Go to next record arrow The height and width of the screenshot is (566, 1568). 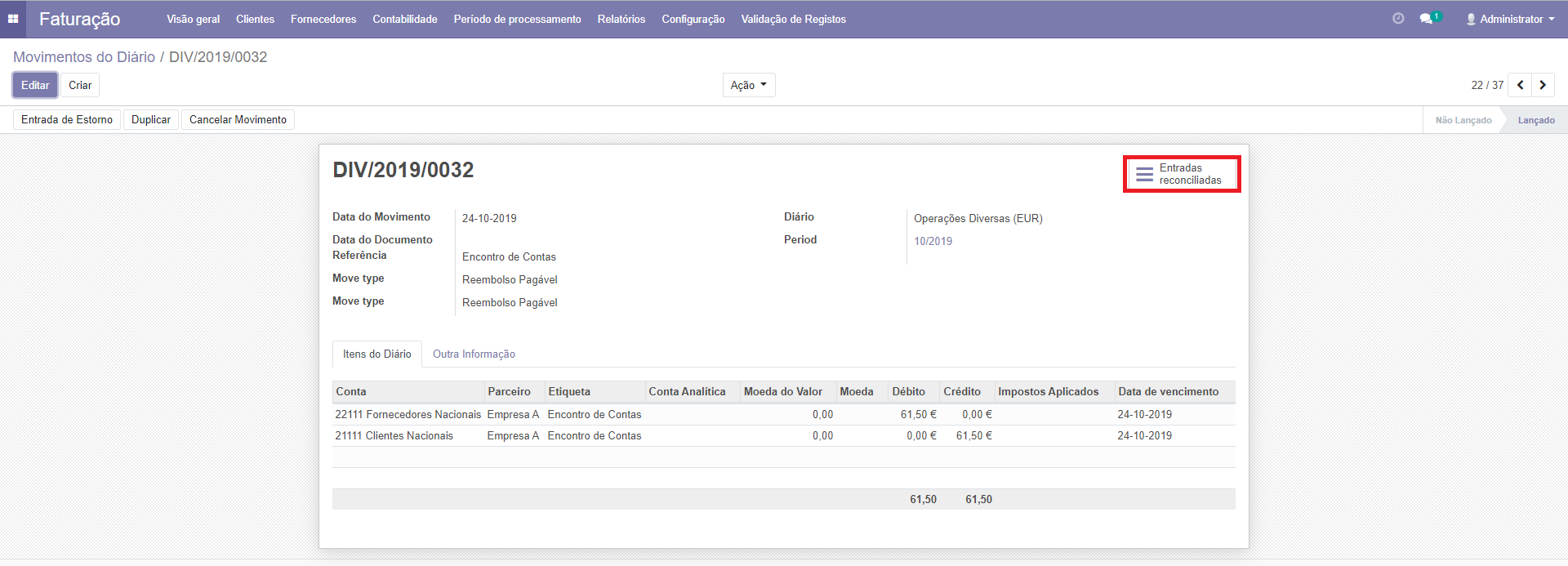[1543, 85]
